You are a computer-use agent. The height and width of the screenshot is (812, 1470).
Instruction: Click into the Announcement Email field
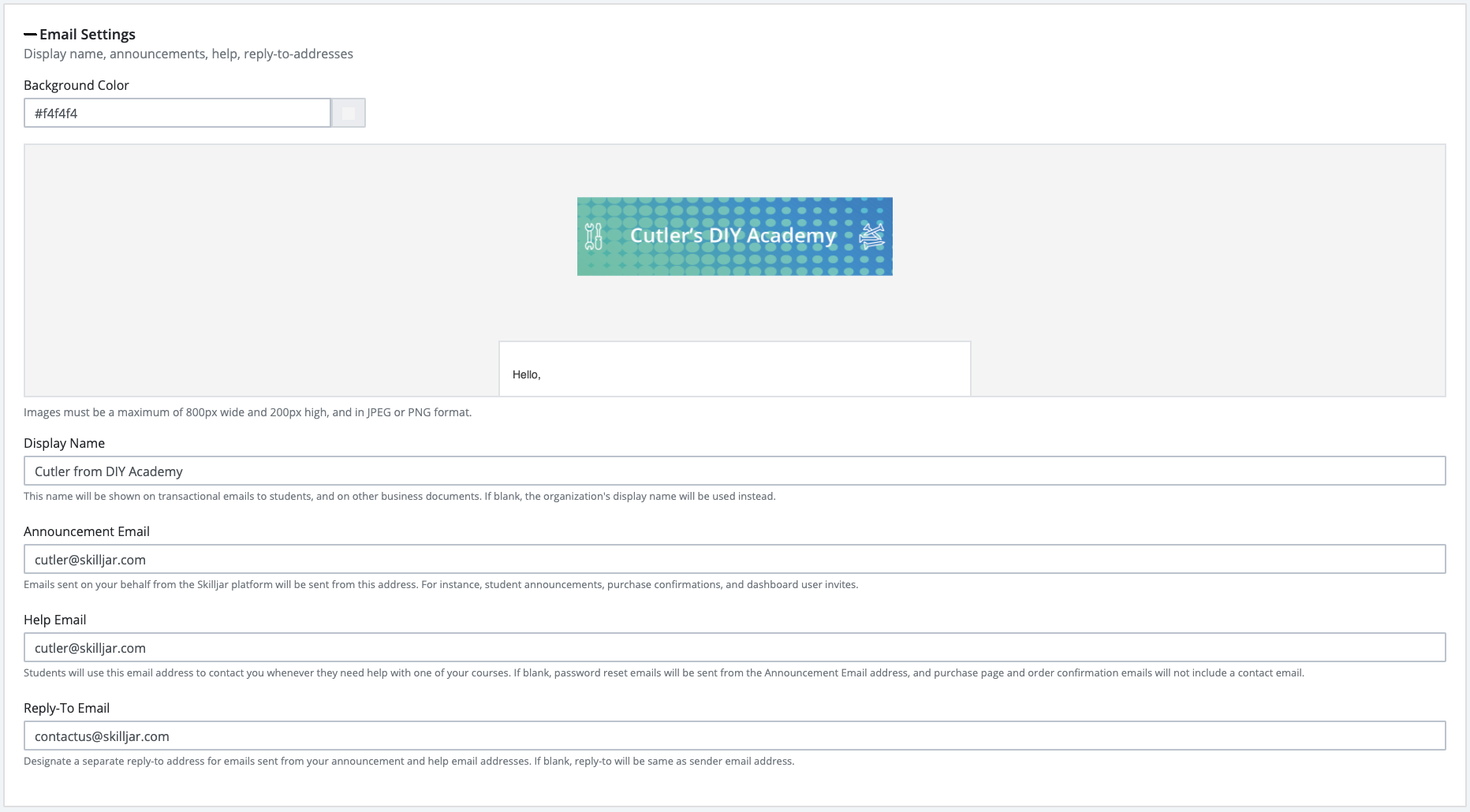(x=734, y=560)
